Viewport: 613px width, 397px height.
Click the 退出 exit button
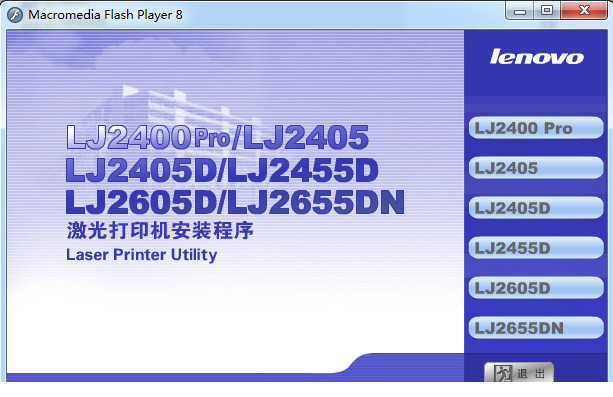(519, 373)
